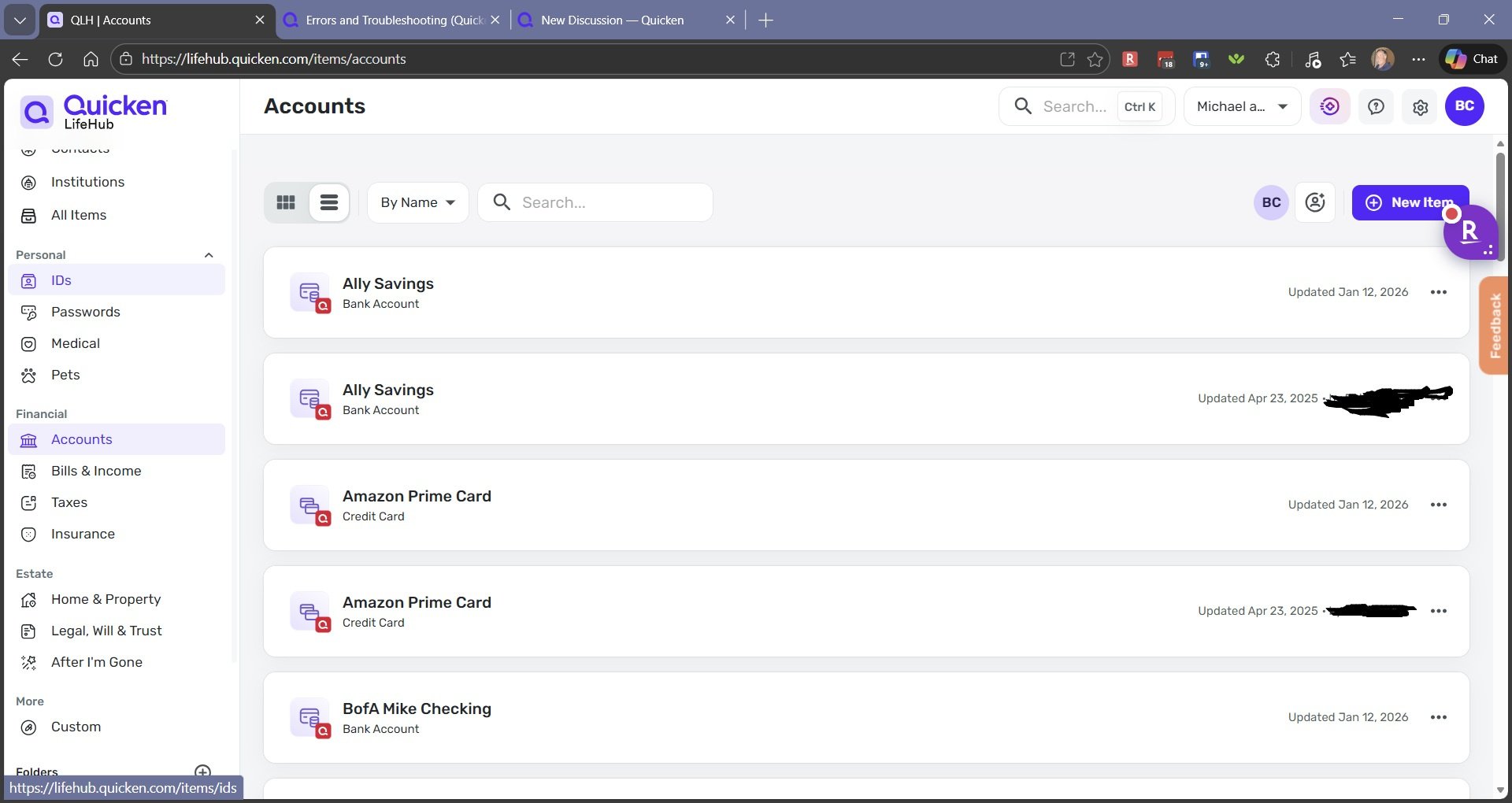This screenshot has height=803, width=1512.
Task: Open options for Amazon Prime Card updated Jan 12
Action: pyautogui.click(x=1439, y=505)
